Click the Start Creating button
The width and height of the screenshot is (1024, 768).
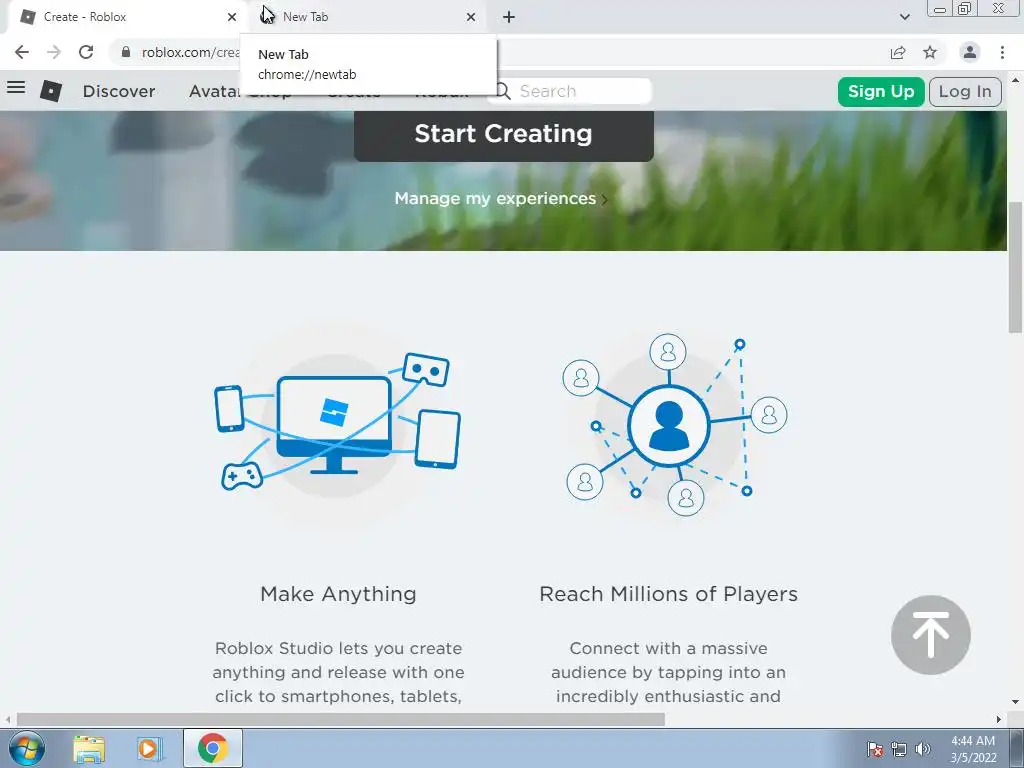coord(504,135)
